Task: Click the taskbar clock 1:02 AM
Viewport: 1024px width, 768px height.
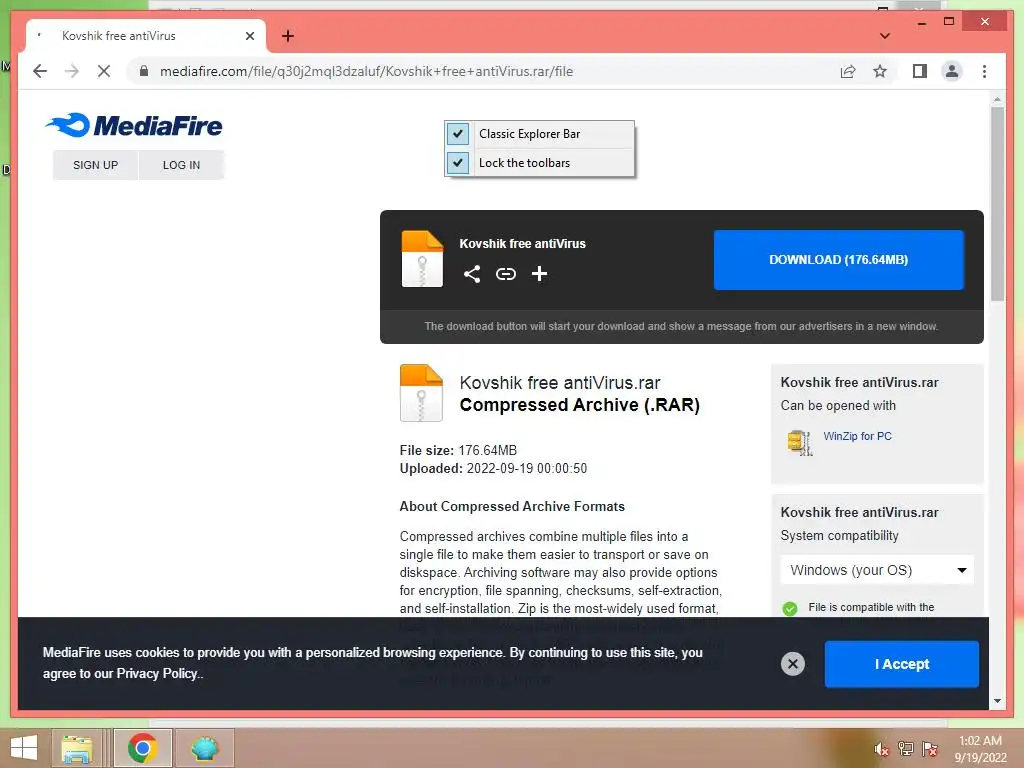Action: pyautogui.click(x=980, y=749)
